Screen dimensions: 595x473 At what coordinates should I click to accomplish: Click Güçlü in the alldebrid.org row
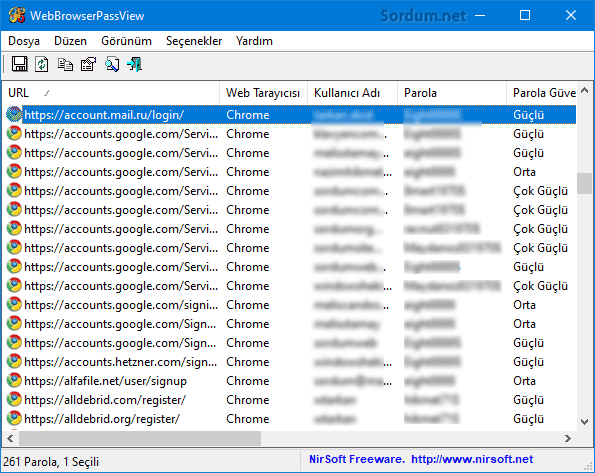tap(528, 418)
